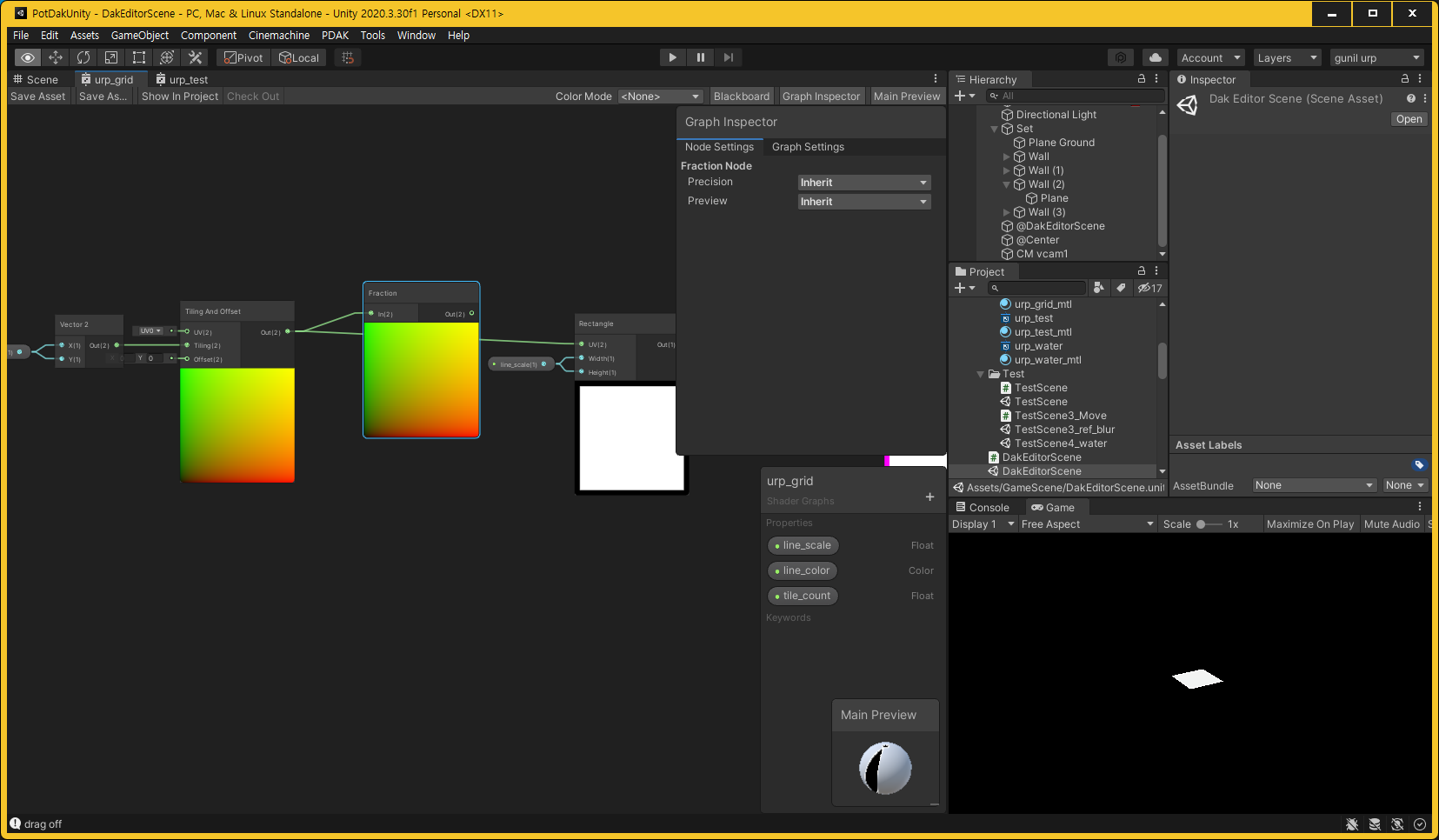Toggle Blackboard panel visibility

pos(742,97)
